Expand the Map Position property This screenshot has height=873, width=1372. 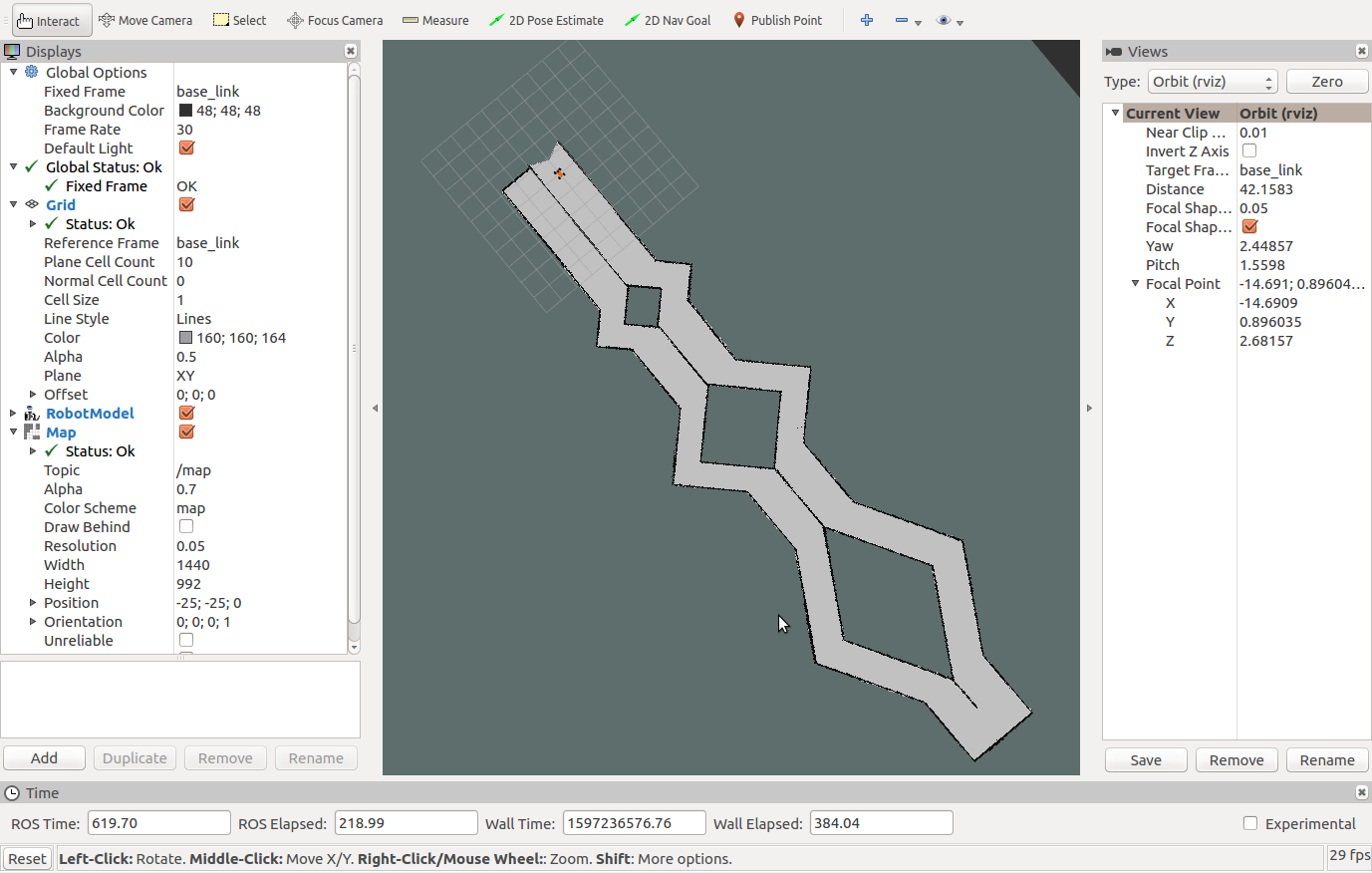(x=33, y=602)
